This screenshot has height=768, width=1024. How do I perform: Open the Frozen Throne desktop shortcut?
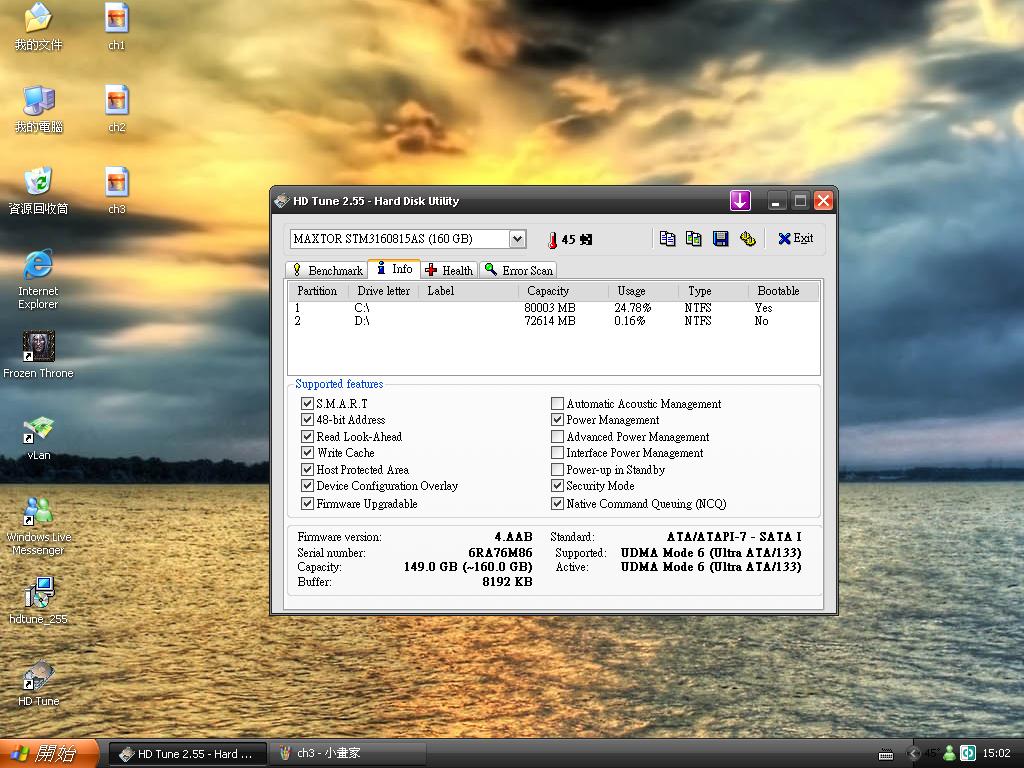point(38,347)
